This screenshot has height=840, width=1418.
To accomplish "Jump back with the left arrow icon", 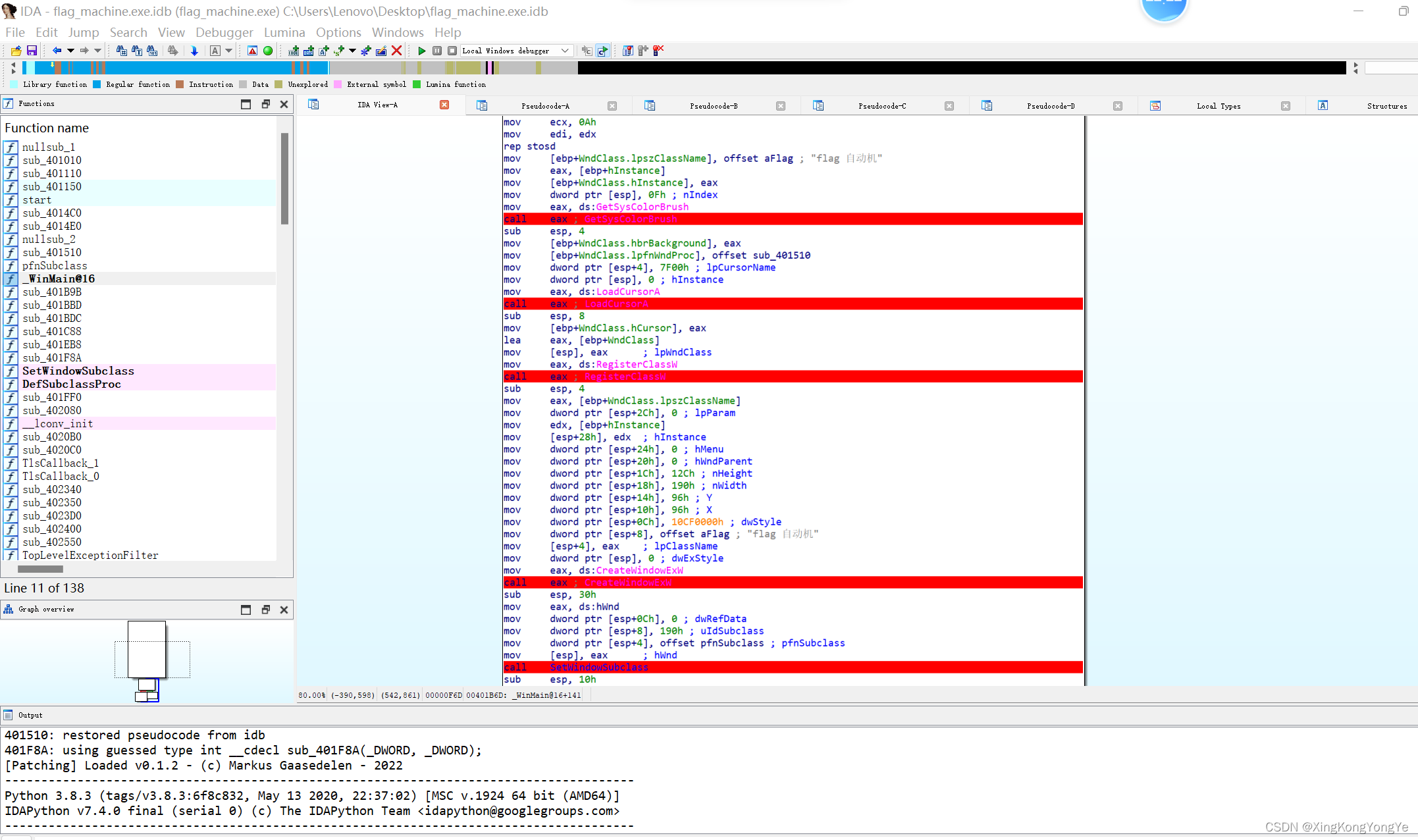I will coord(55,51).
